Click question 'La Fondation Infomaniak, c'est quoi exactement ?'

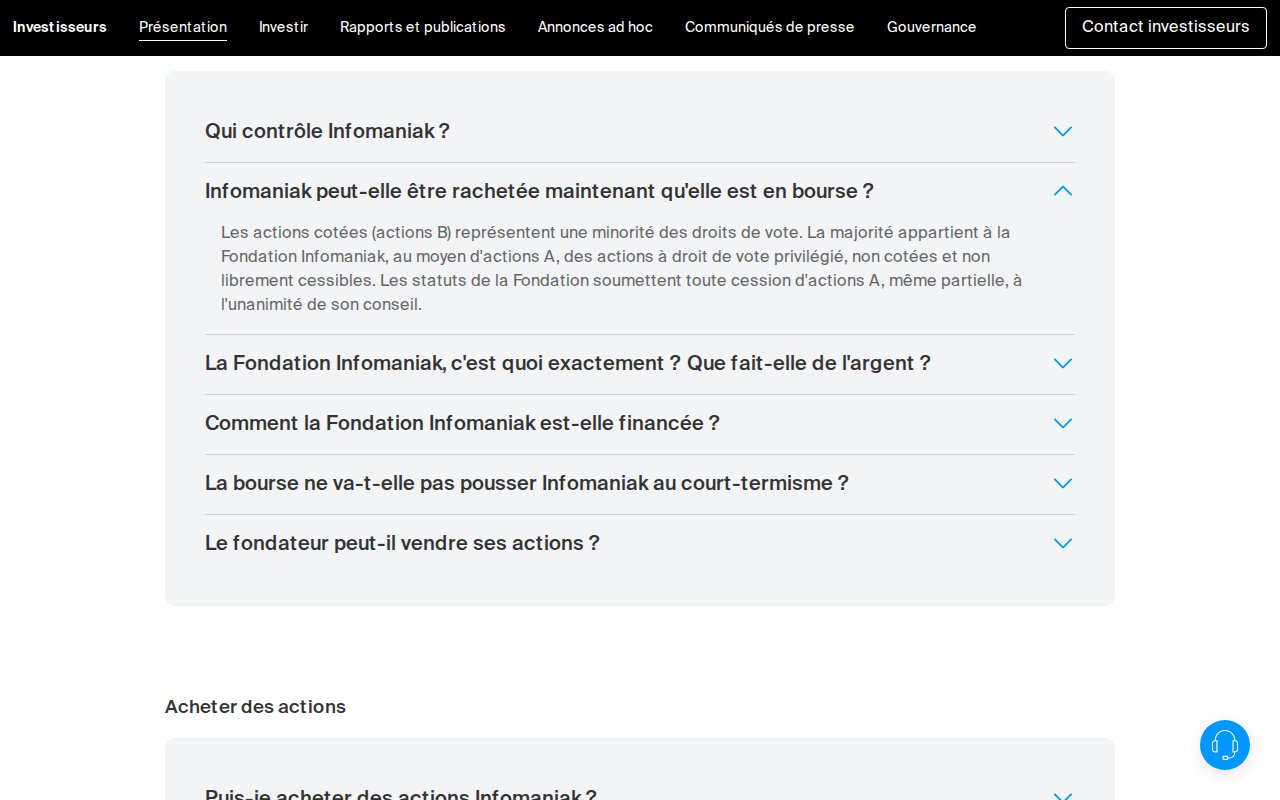(568, 363)
